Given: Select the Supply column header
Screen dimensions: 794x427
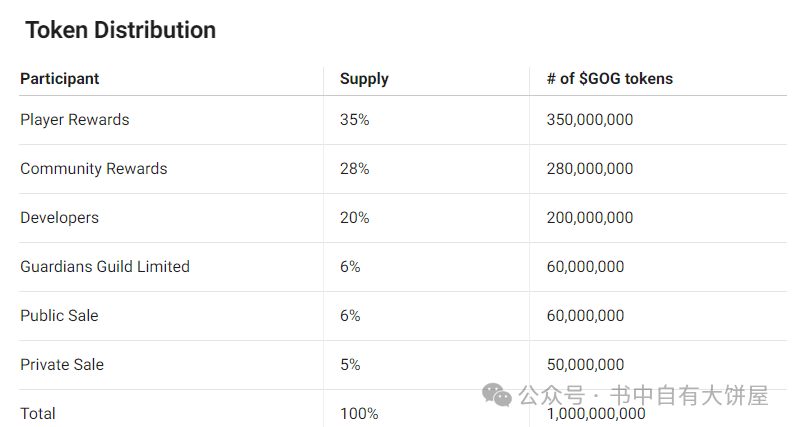Looking at the screenshot, I should (x=364, y=79).
